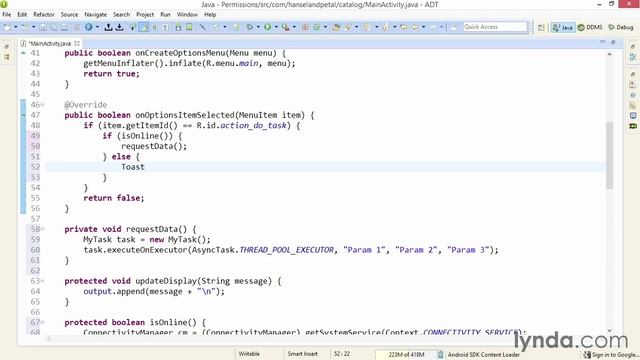640x360 pixels.
Task: Click the green Run toolbar button
Action: (267, 27)
